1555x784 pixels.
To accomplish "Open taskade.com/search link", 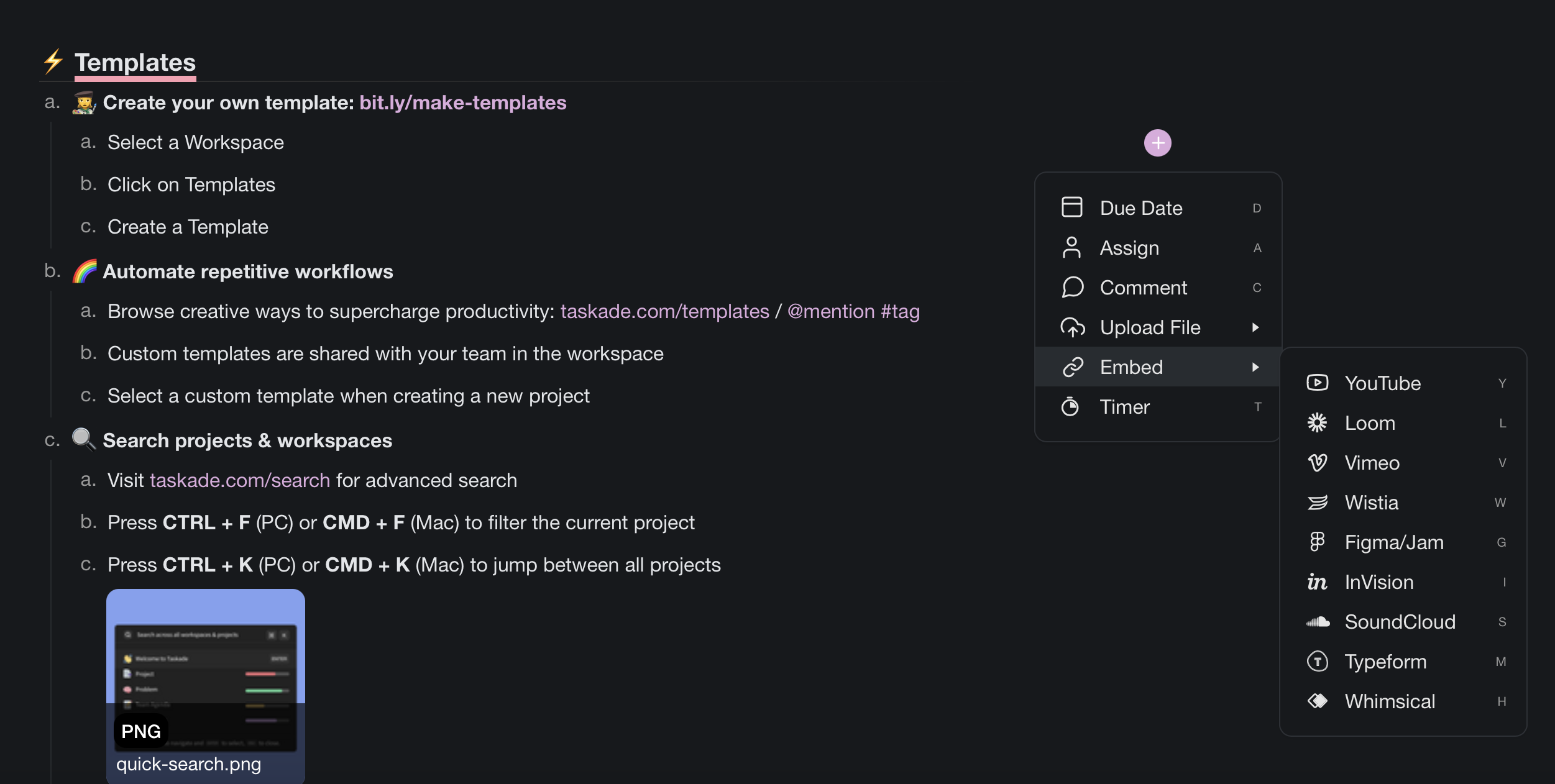I will pyautogui.click(x=240, y=480).
